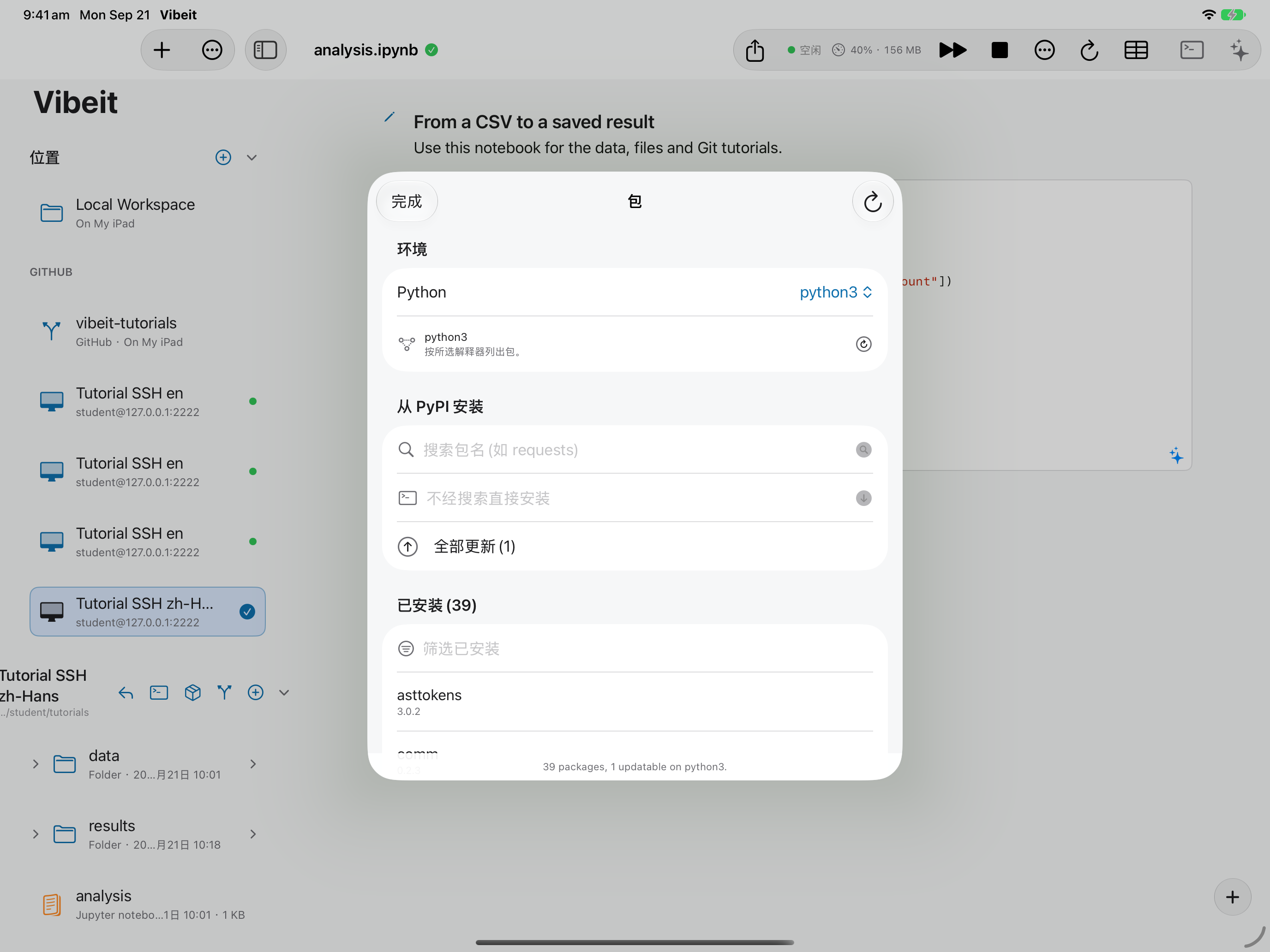Screen dimensions: 1270x952
Task: Click the GITHUB section label
Action: pos(51,272)
